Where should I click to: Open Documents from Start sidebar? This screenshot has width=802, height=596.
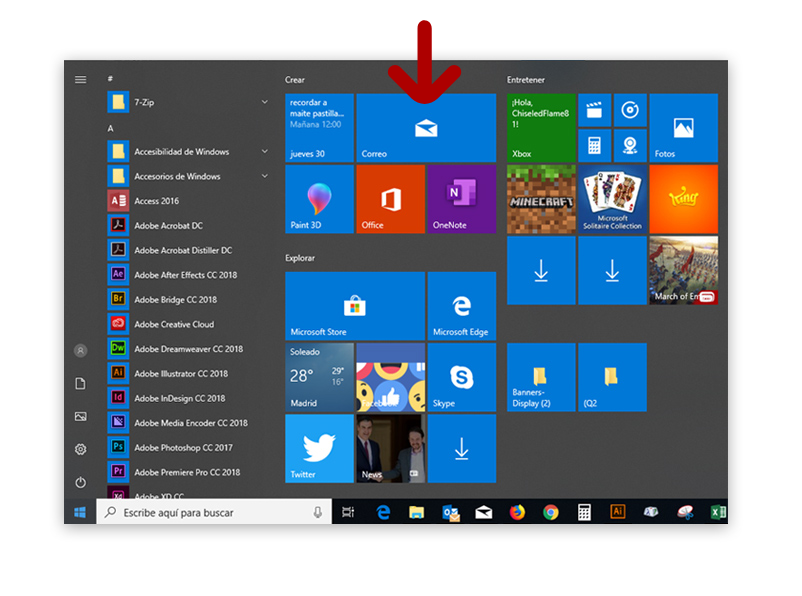80,383
